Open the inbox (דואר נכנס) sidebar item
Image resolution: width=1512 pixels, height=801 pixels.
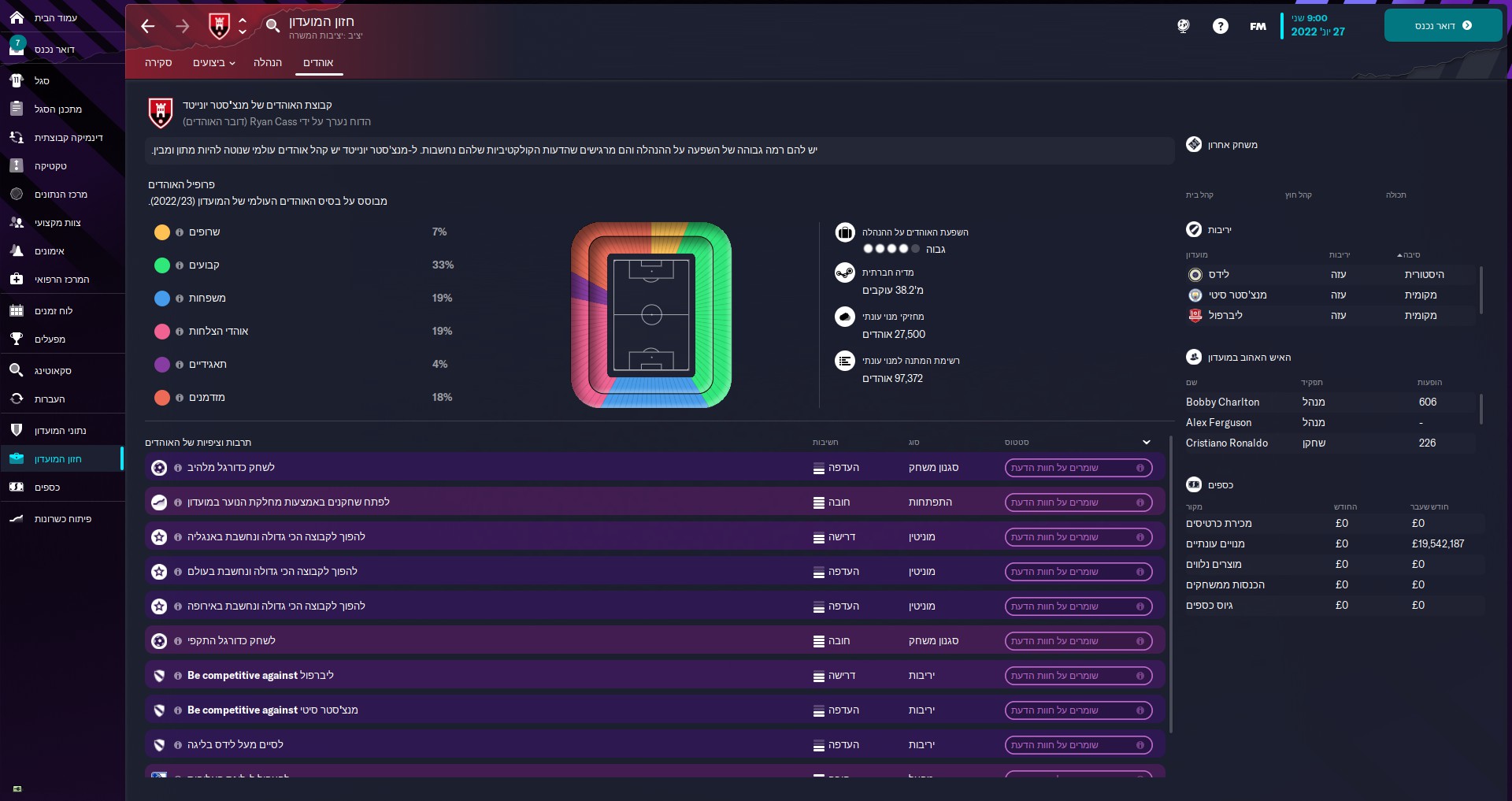(x=62, y=49)
